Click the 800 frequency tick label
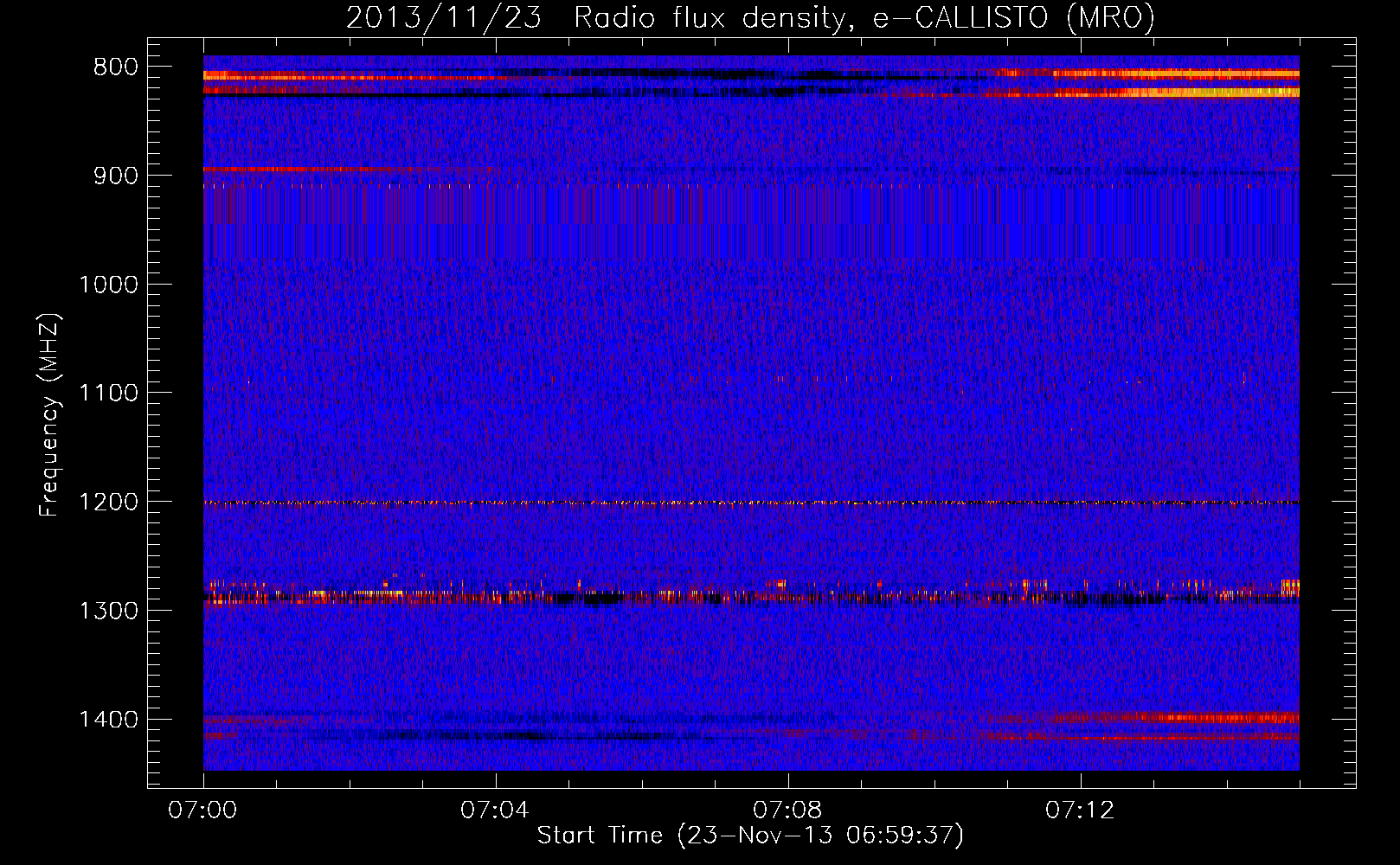The width and height of the screenshot is (1400, 865). coord(115,67)
